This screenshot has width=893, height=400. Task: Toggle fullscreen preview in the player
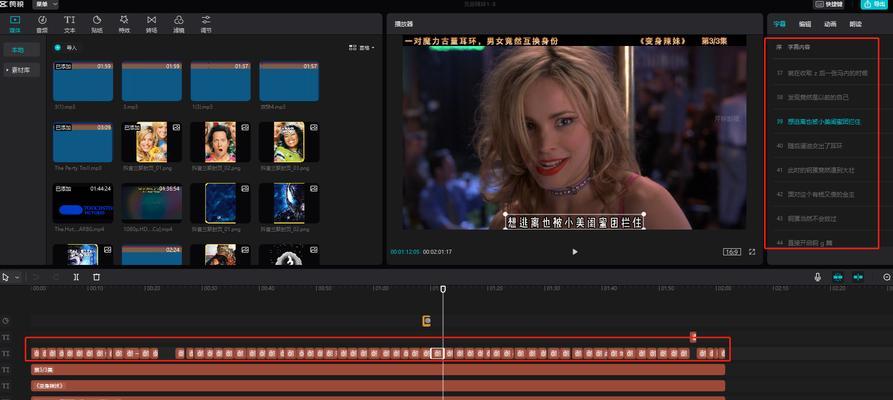752,252
